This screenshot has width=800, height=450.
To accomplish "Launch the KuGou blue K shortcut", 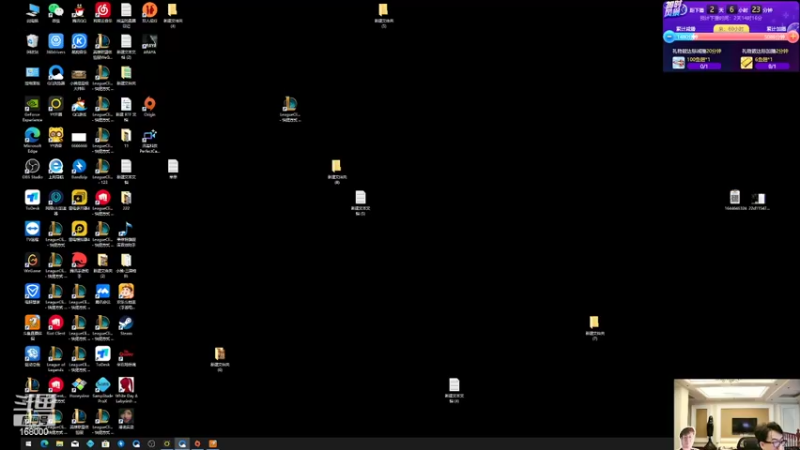I will [79, 43].
